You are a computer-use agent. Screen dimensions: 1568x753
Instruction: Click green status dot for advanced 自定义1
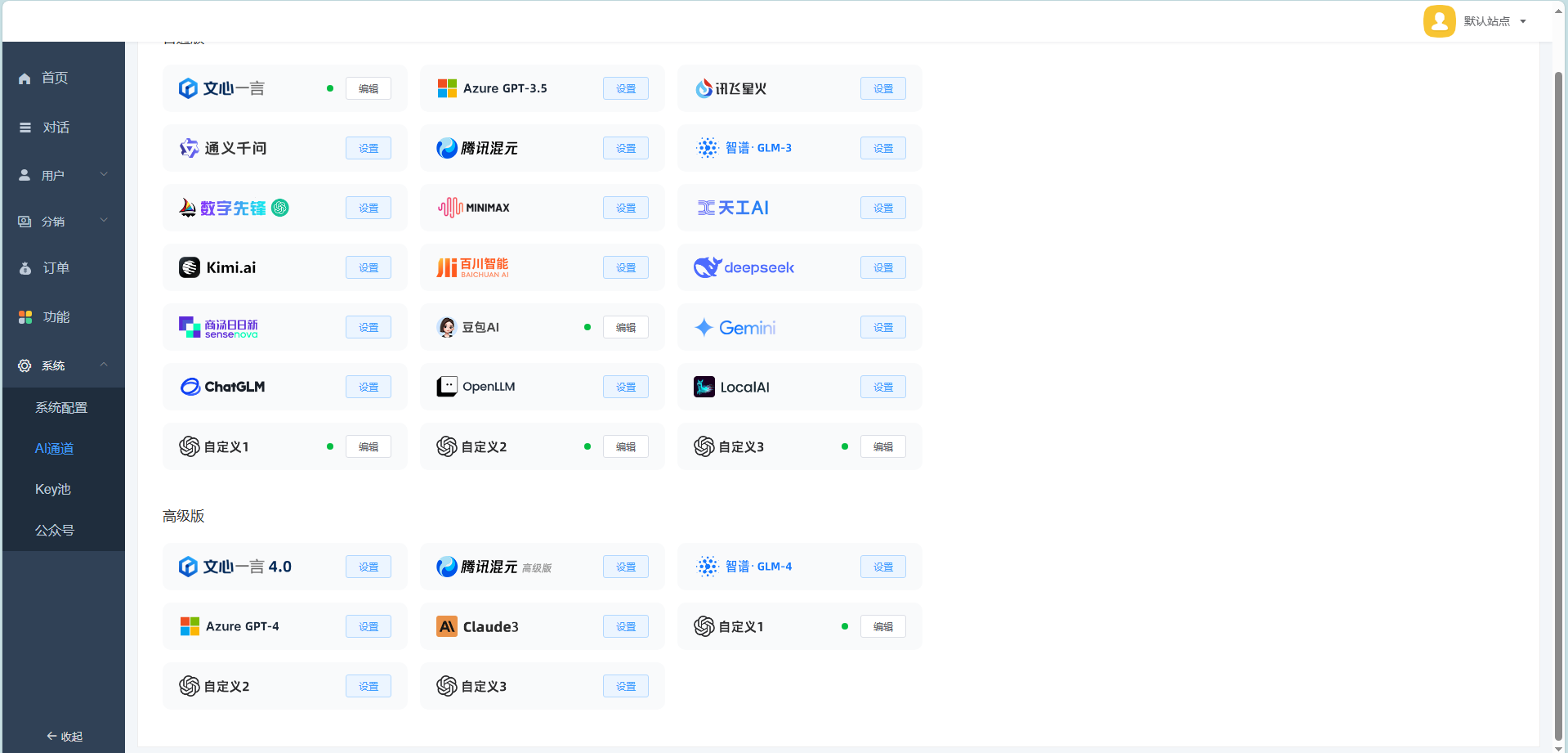pyautogui.click(x=845, y=626)
